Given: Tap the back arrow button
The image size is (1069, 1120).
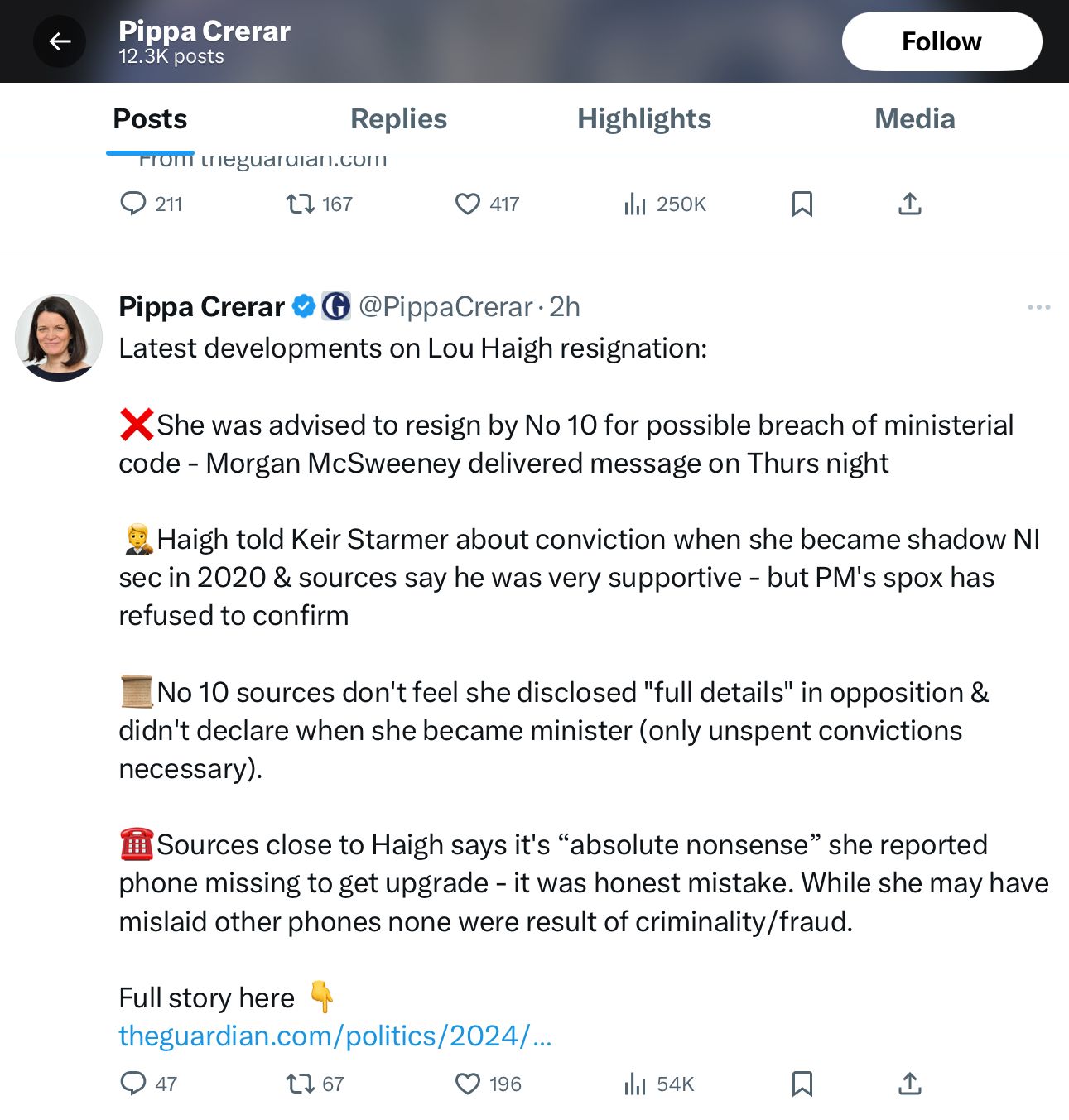Looking at the screenshot, I should 60,41.
